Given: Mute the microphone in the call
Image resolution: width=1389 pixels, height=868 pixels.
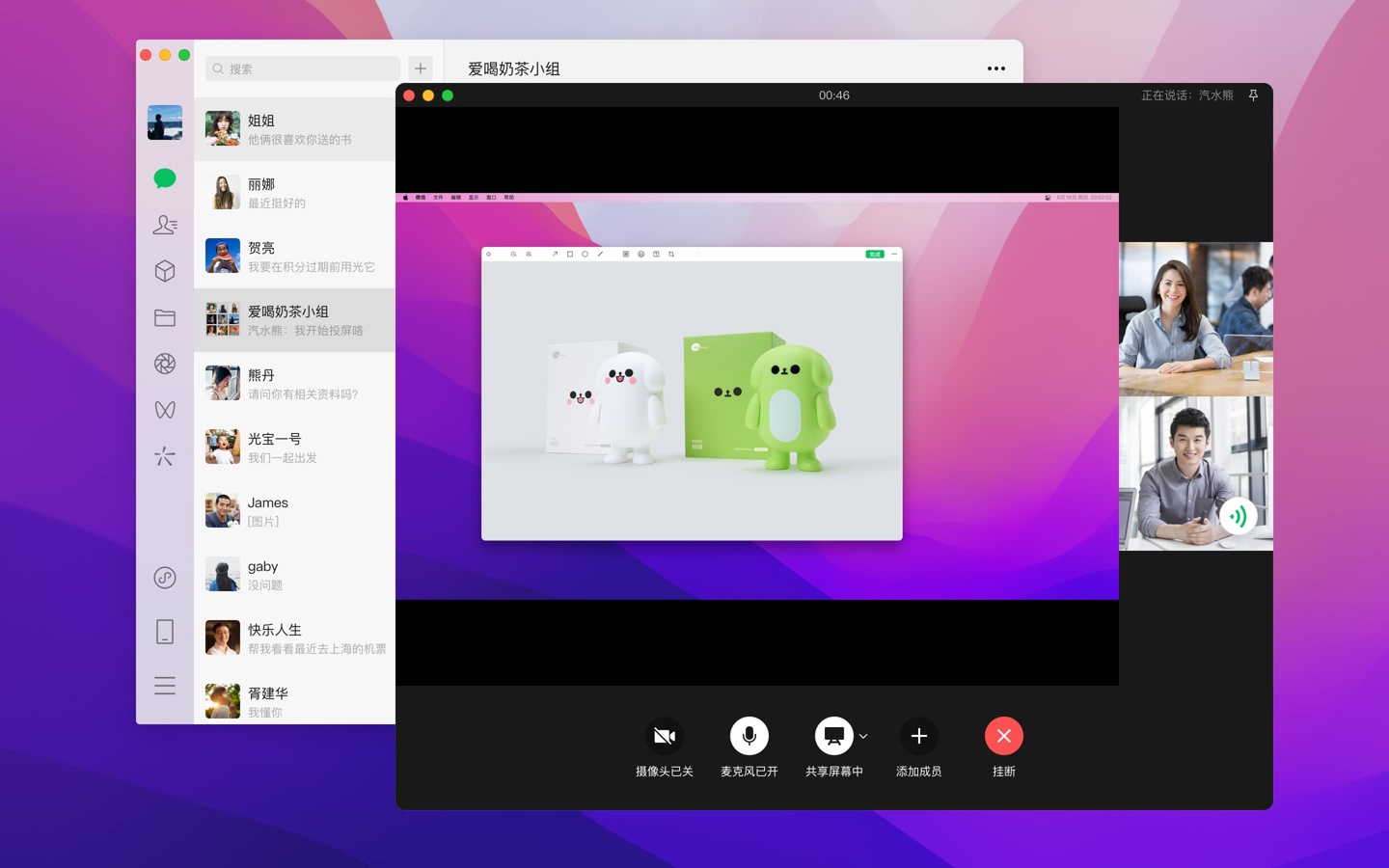Looking at the screenshot, I should point(749,736).
